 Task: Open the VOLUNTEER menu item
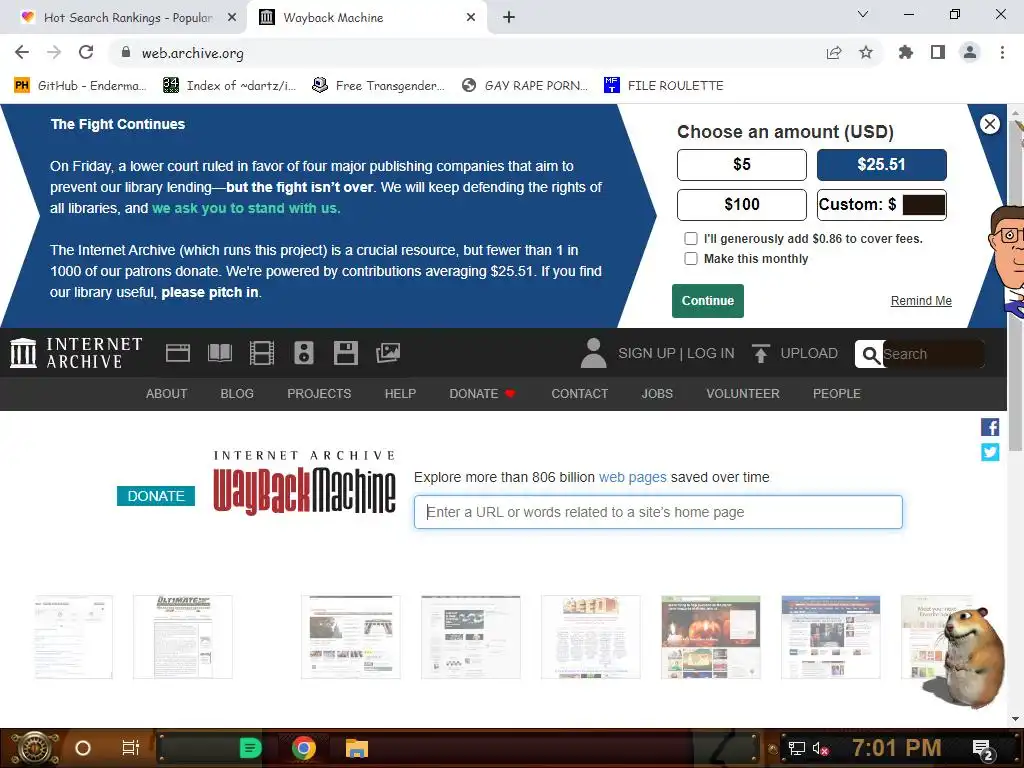(743, 394)
